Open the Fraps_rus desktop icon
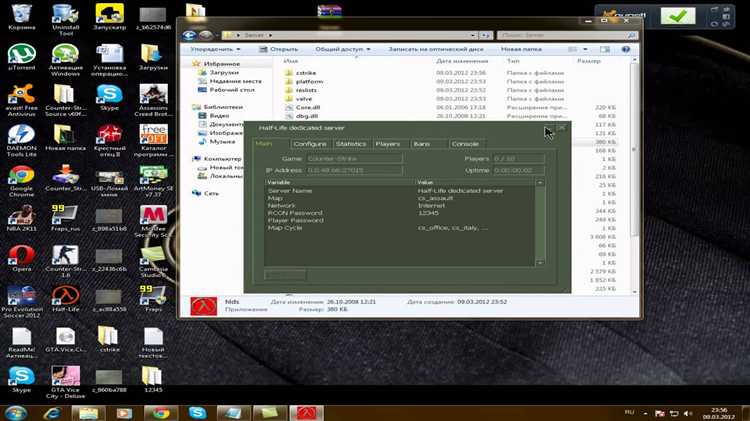The height and width of the screenshot is (421, 750). pyautogui.click(x=66, y=218)
